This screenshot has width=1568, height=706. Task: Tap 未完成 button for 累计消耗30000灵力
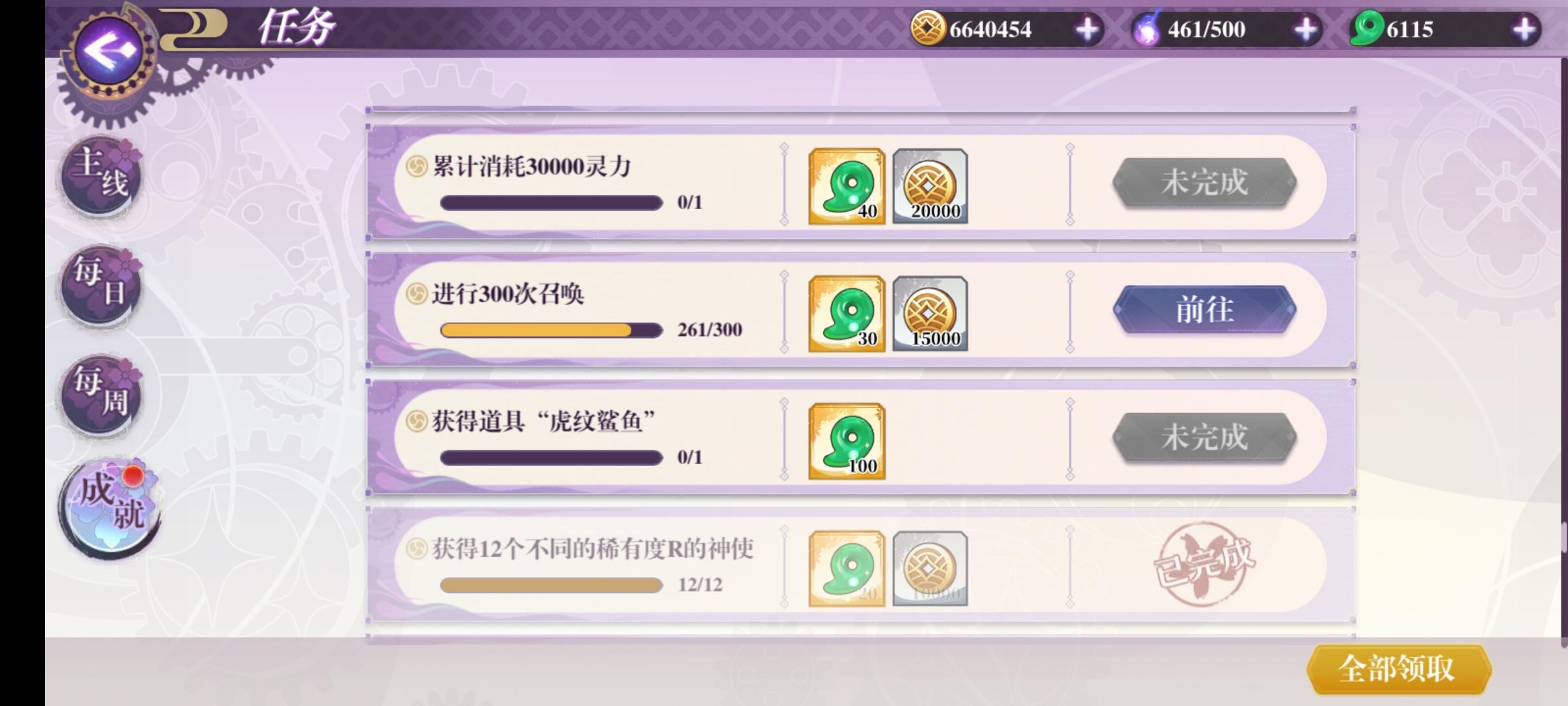point(1205,182)
